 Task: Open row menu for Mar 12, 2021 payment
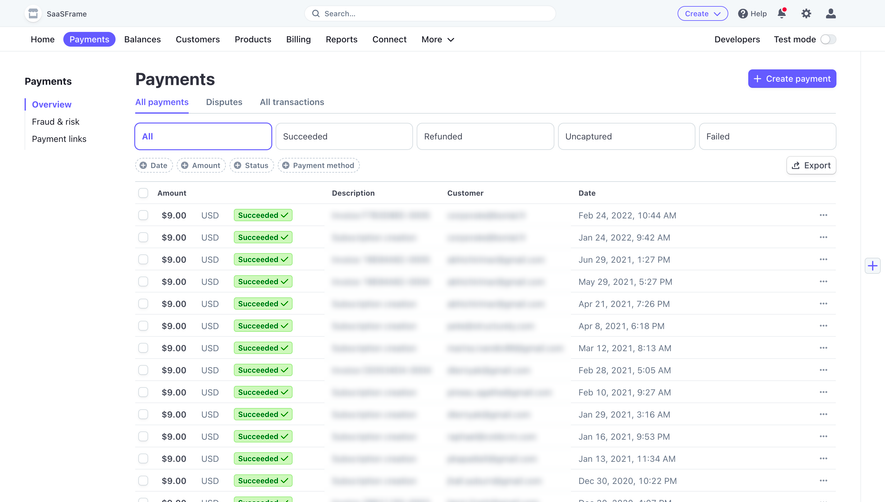823,348
